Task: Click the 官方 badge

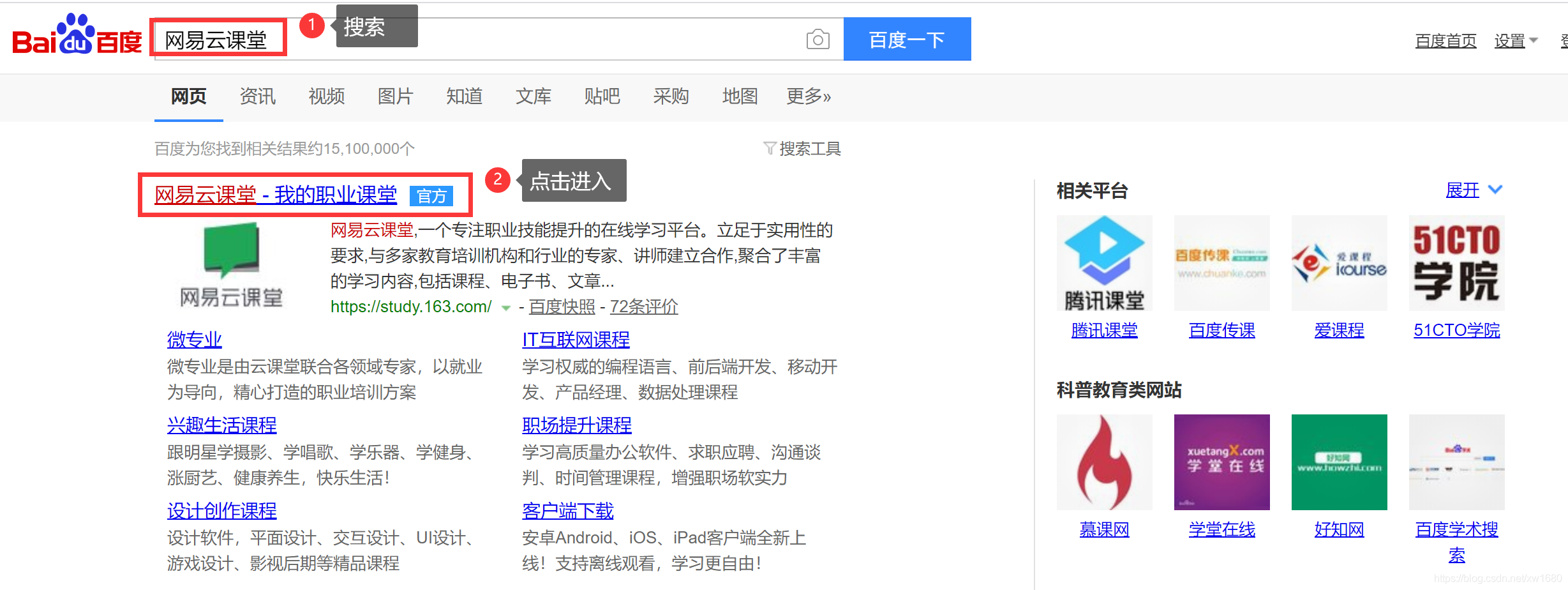Action: click(x=431, y=196)
